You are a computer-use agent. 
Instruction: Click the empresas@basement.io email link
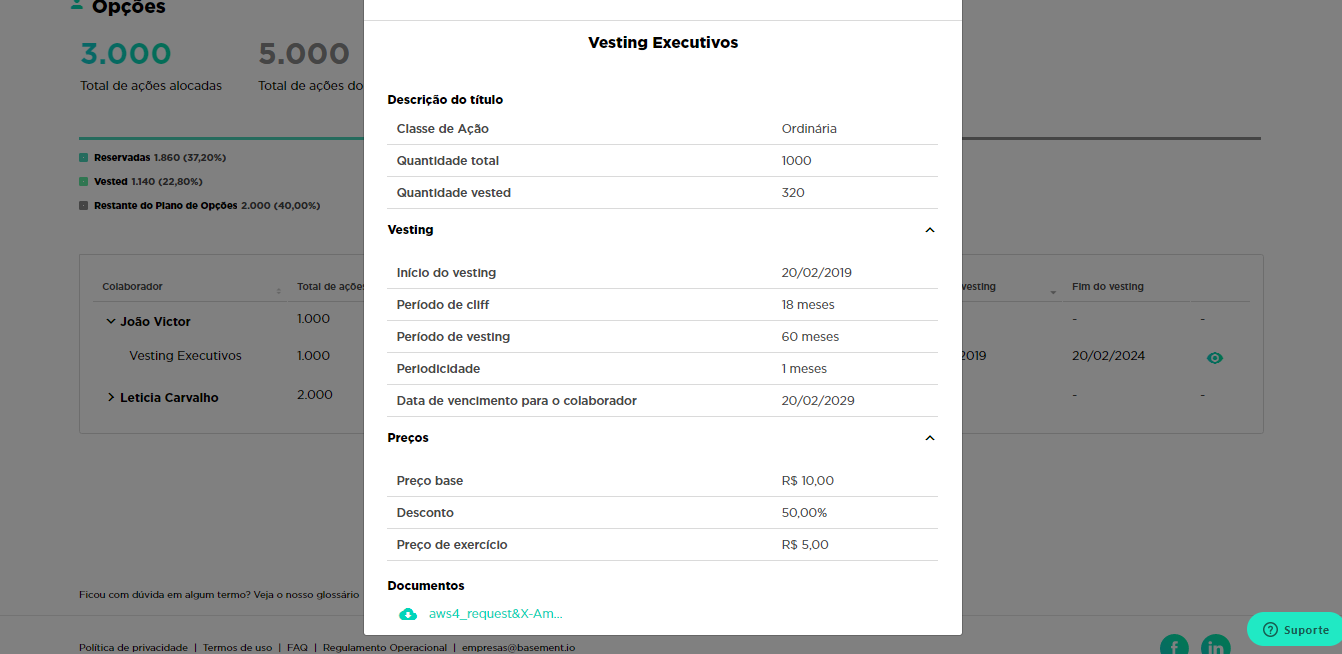click(518, 647)
